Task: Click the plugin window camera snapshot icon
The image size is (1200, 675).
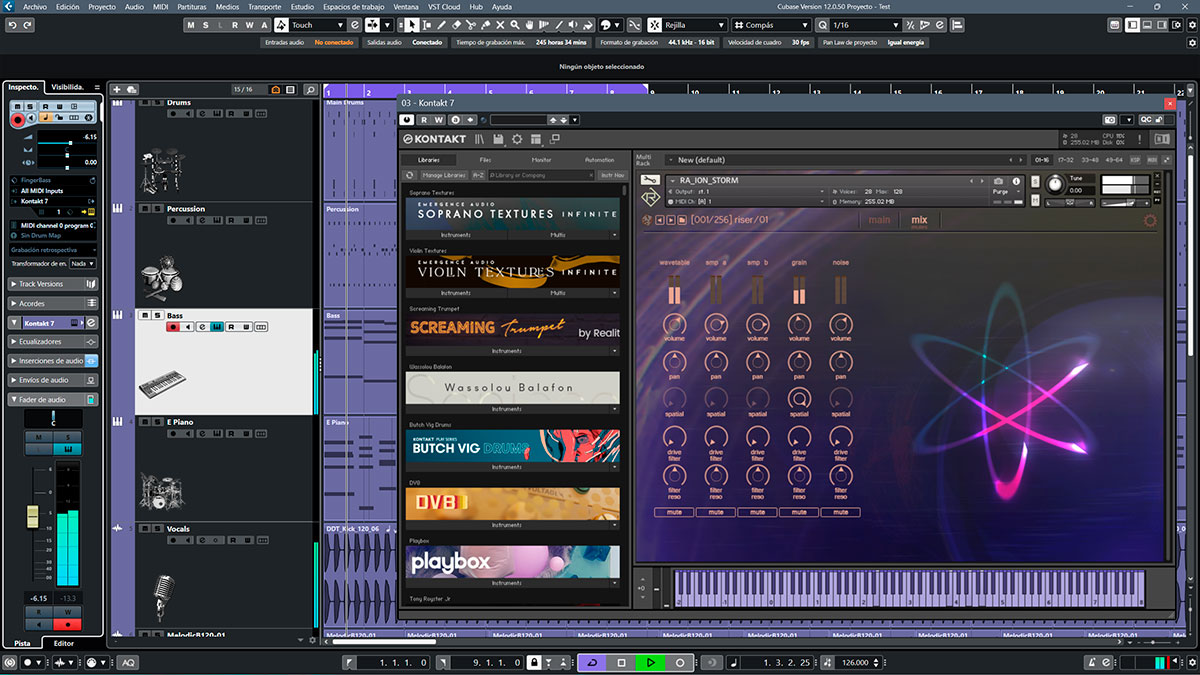Action: point(1108,120)
